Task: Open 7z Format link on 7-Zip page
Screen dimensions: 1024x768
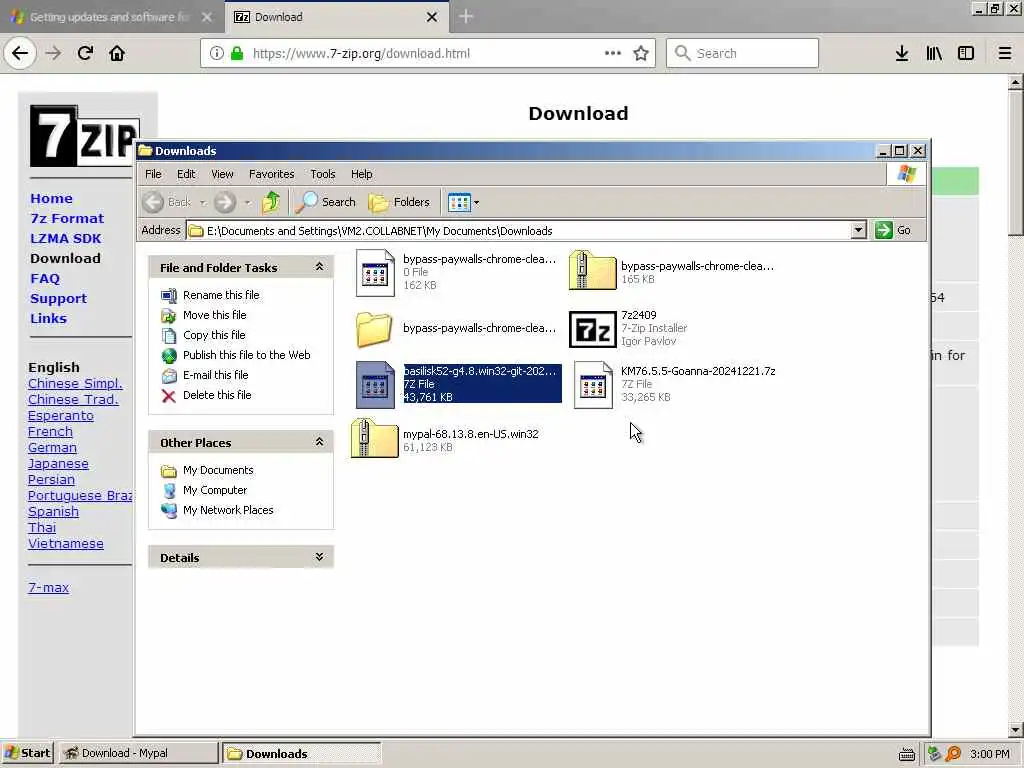Action: (x=67, y=218)
